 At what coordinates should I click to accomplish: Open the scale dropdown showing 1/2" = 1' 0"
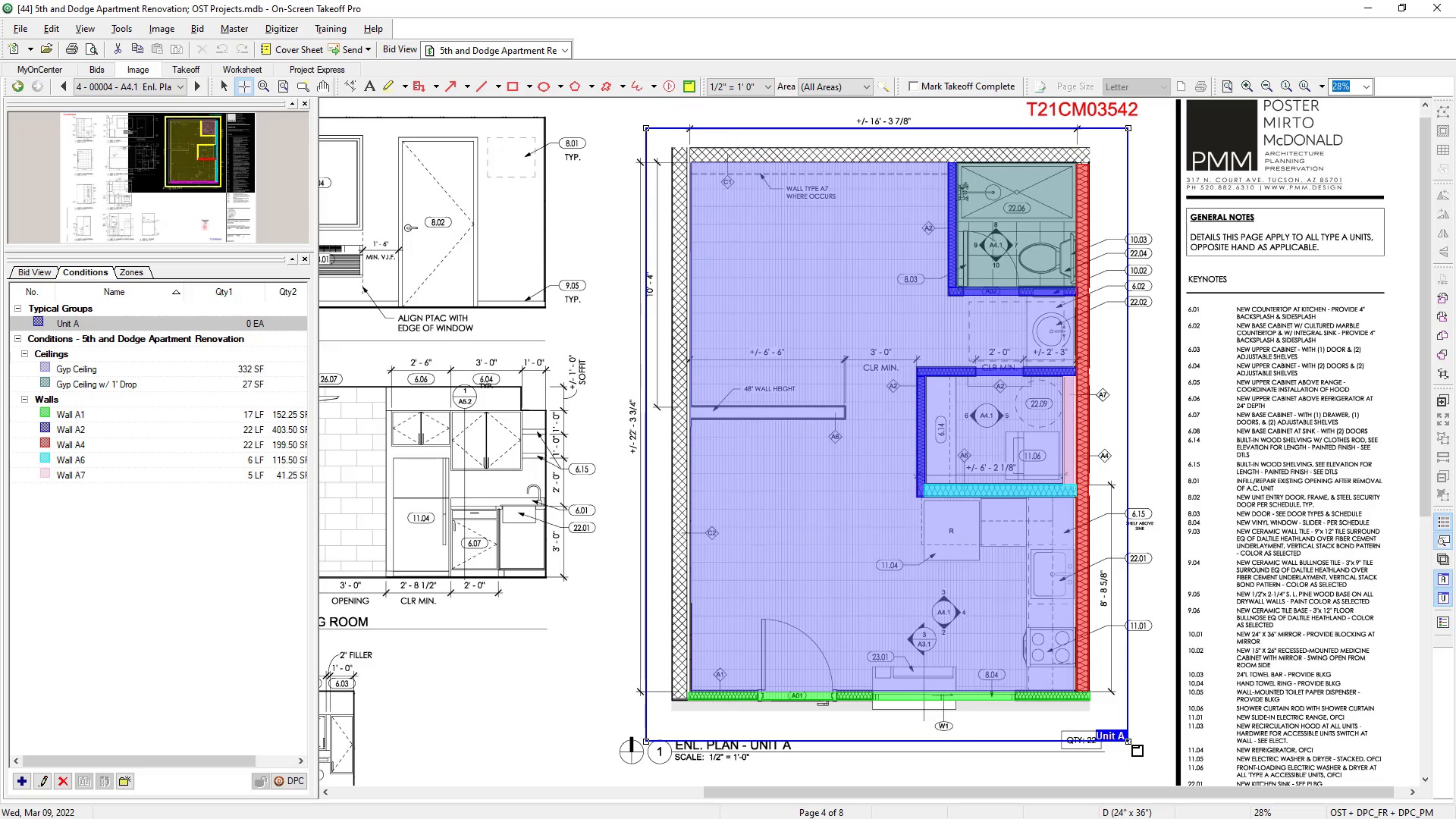(767, 87)
